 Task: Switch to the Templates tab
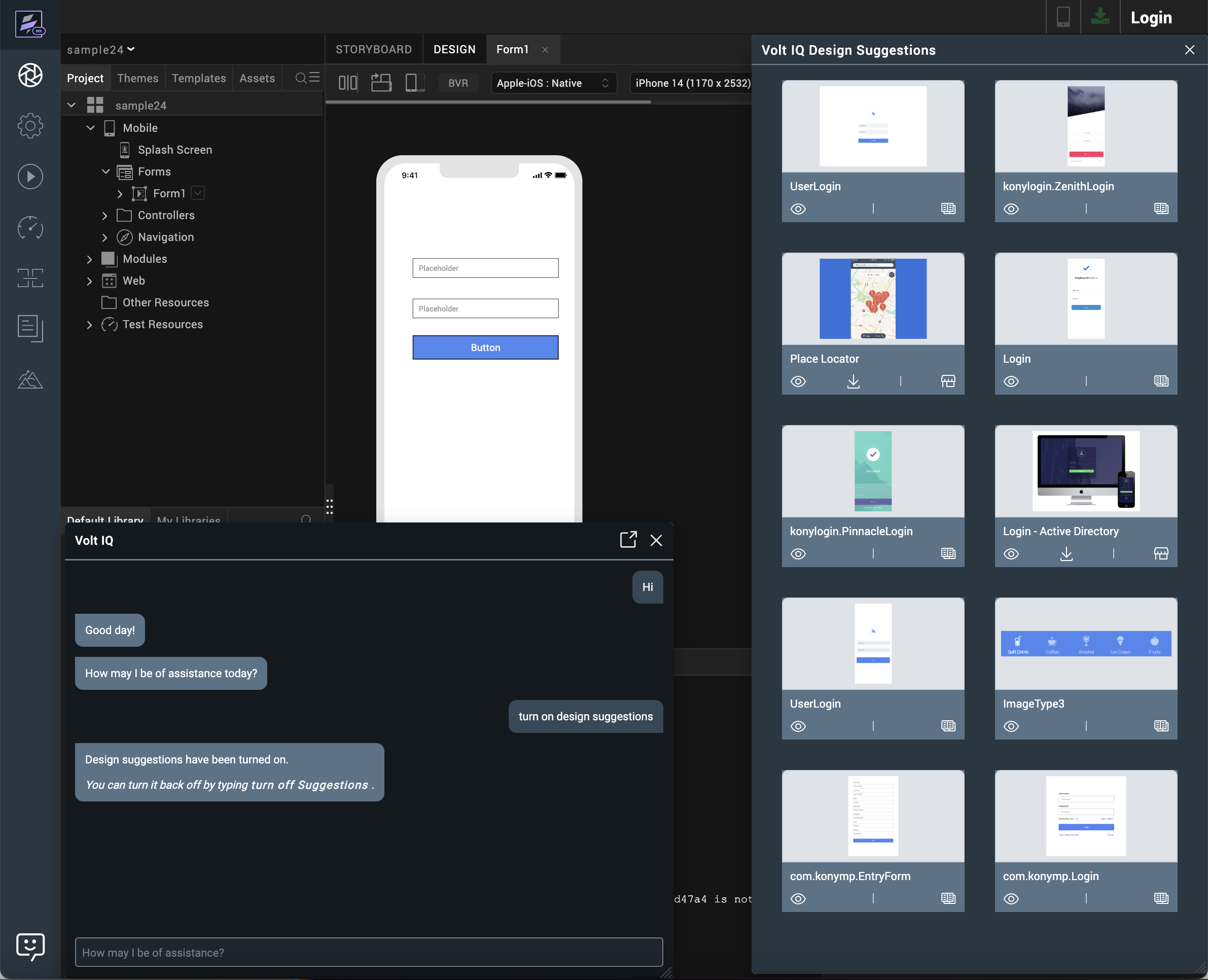coord(199,78)
